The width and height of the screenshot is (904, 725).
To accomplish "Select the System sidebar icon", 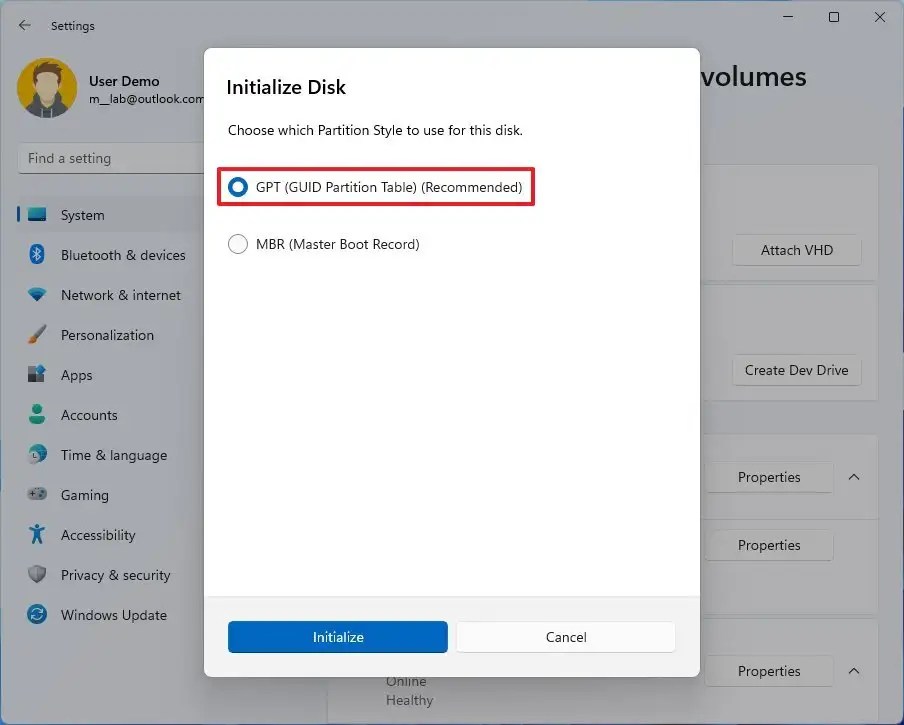I will point(38,215).
